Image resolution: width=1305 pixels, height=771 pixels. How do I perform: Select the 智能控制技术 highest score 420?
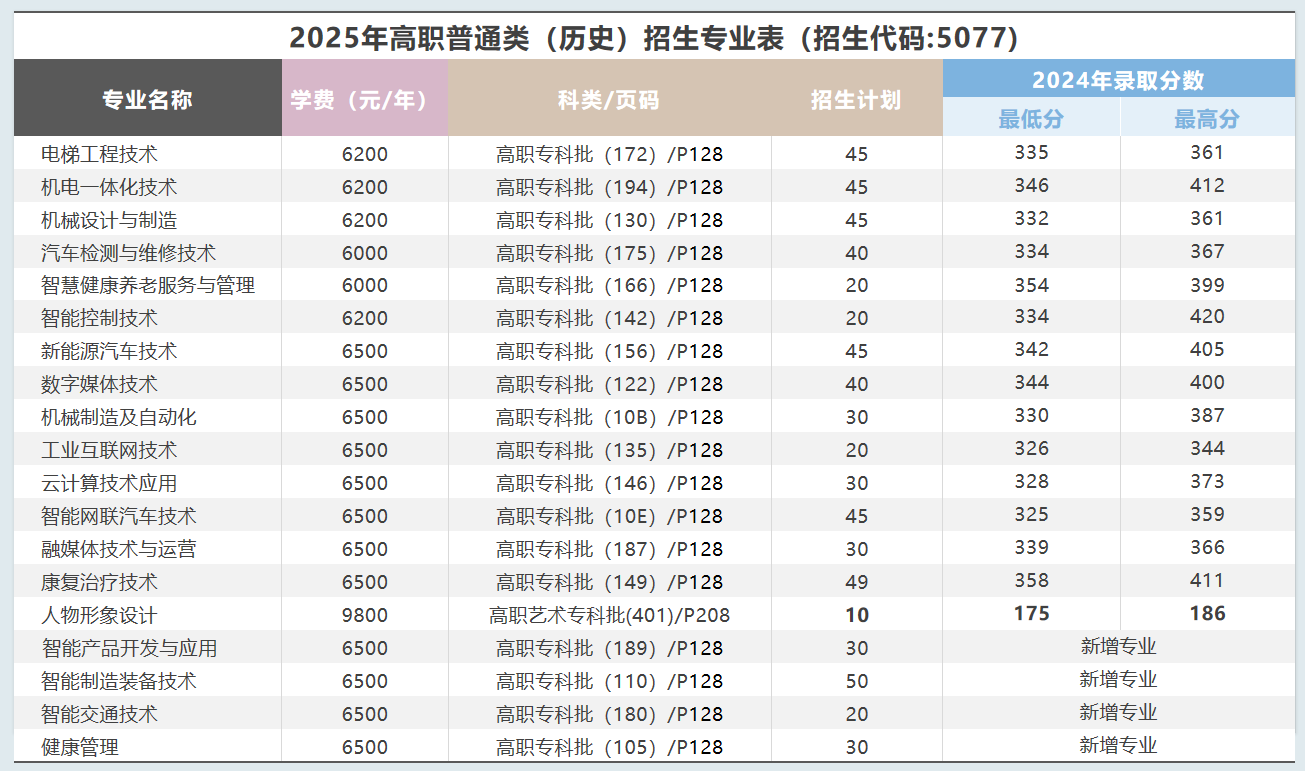coord(1207,317)
